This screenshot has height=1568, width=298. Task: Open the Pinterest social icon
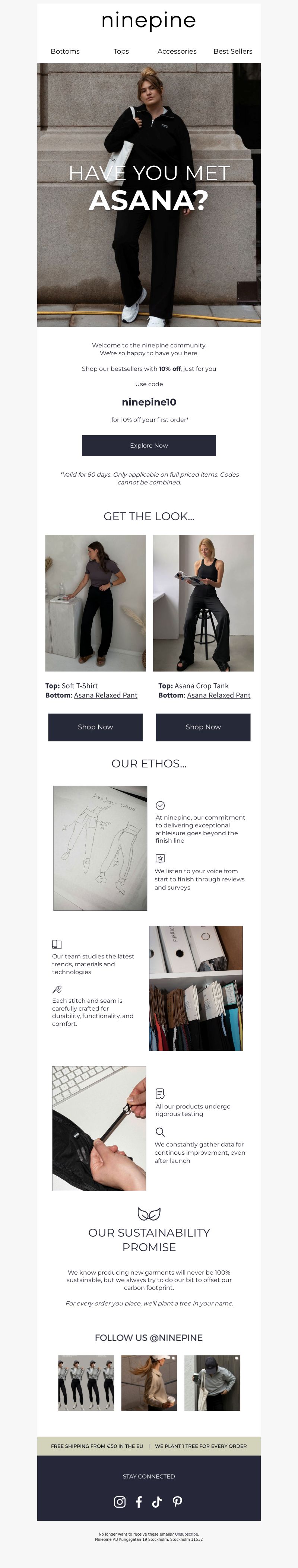(x=177, y=1502)
